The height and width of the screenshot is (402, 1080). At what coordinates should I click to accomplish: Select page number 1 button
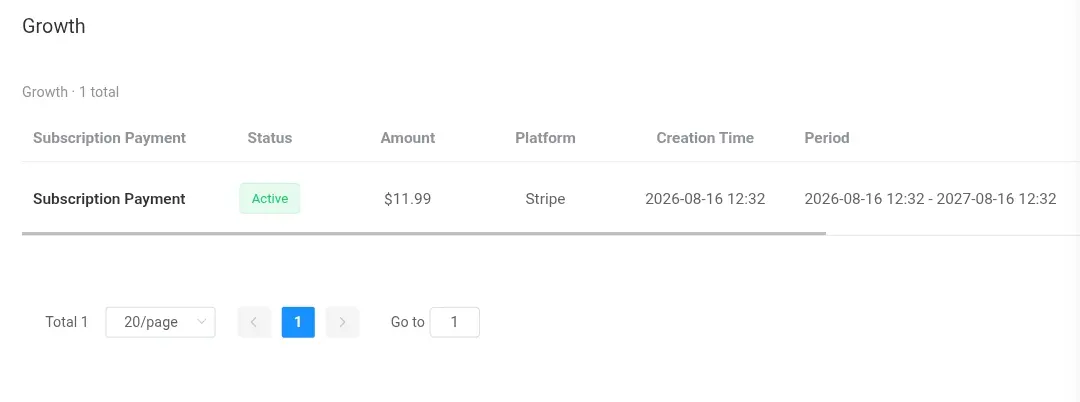point(298,322)
